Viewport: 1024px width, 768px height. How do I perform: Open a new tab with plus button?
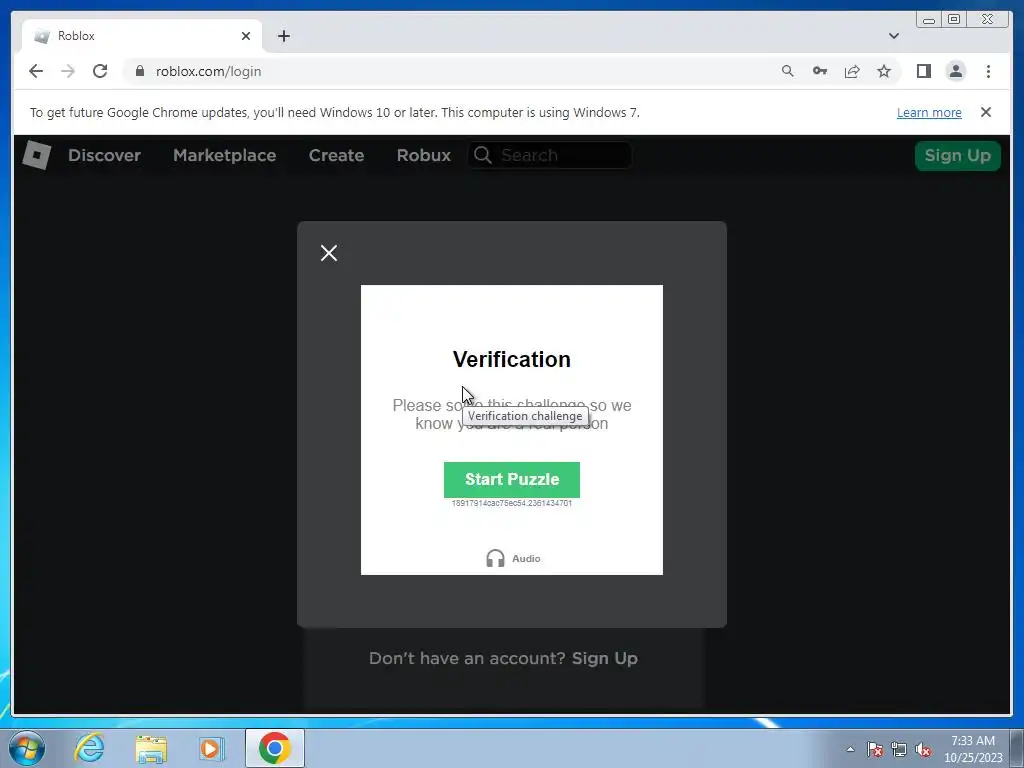tap(283, 36)
